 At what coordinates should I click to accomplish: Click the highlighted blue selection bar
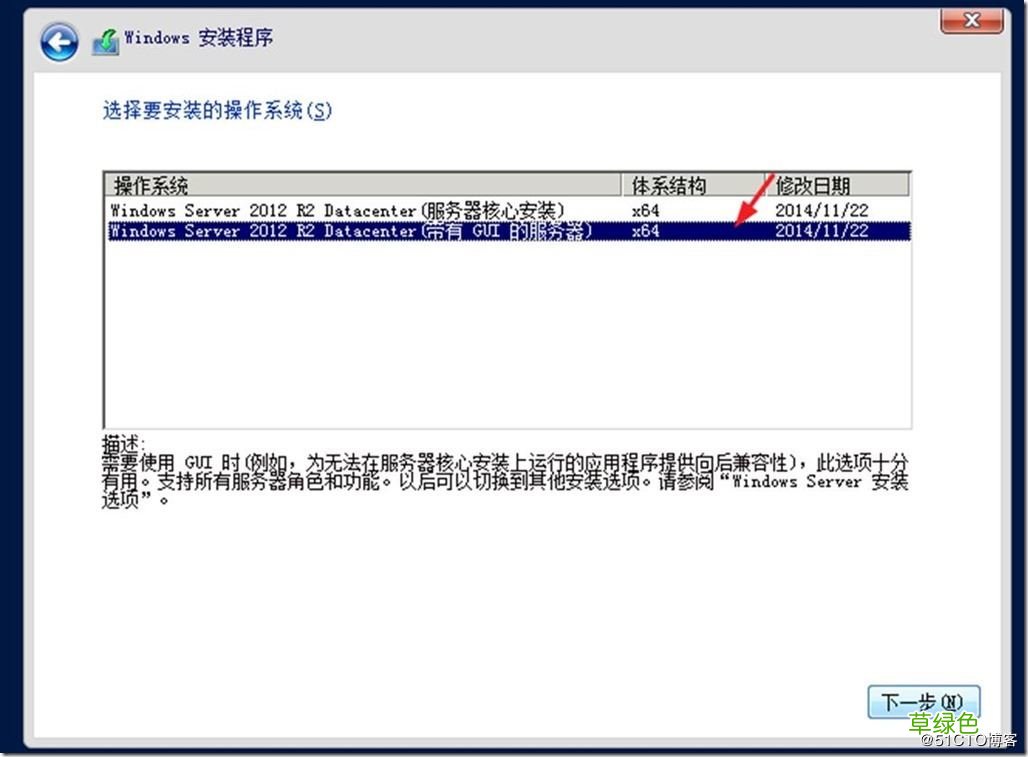pyautogui.click(x=500, y=230)
